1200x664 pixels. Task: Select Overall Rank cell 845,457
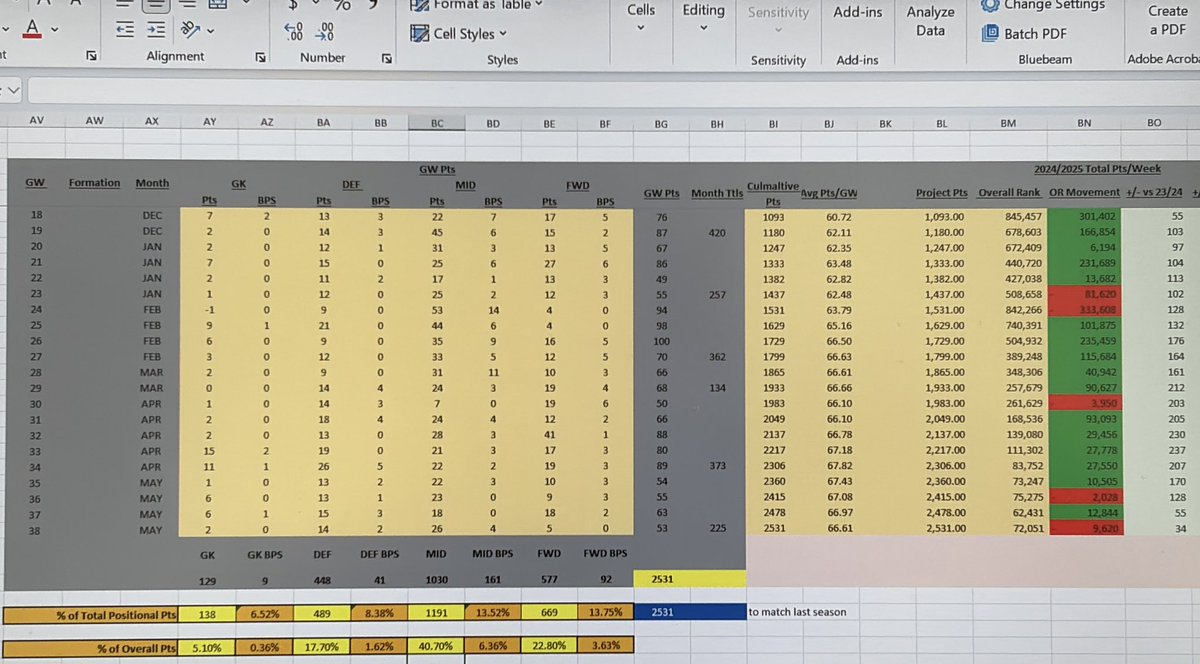(1011, 216)
